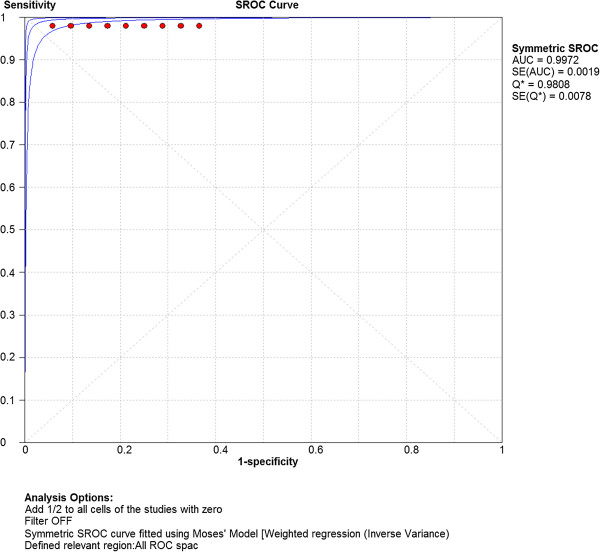Select the 'SE(Q*) = 0.0078' line
The height and width of the screenshot is (552, 600).
(x=551, y=96)
